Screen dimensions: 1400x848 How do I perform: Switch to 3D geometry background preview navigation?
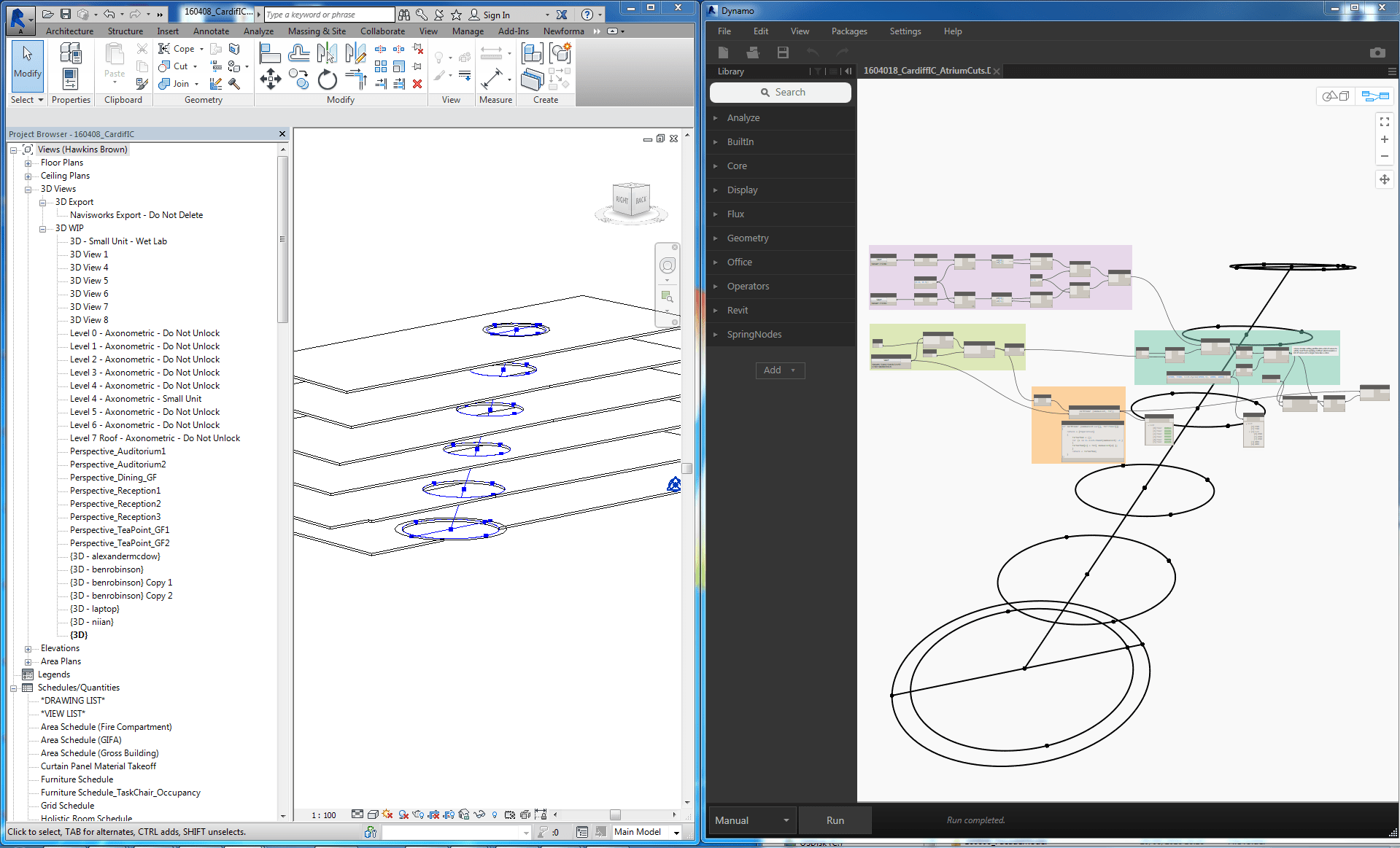click(1336, 96)
